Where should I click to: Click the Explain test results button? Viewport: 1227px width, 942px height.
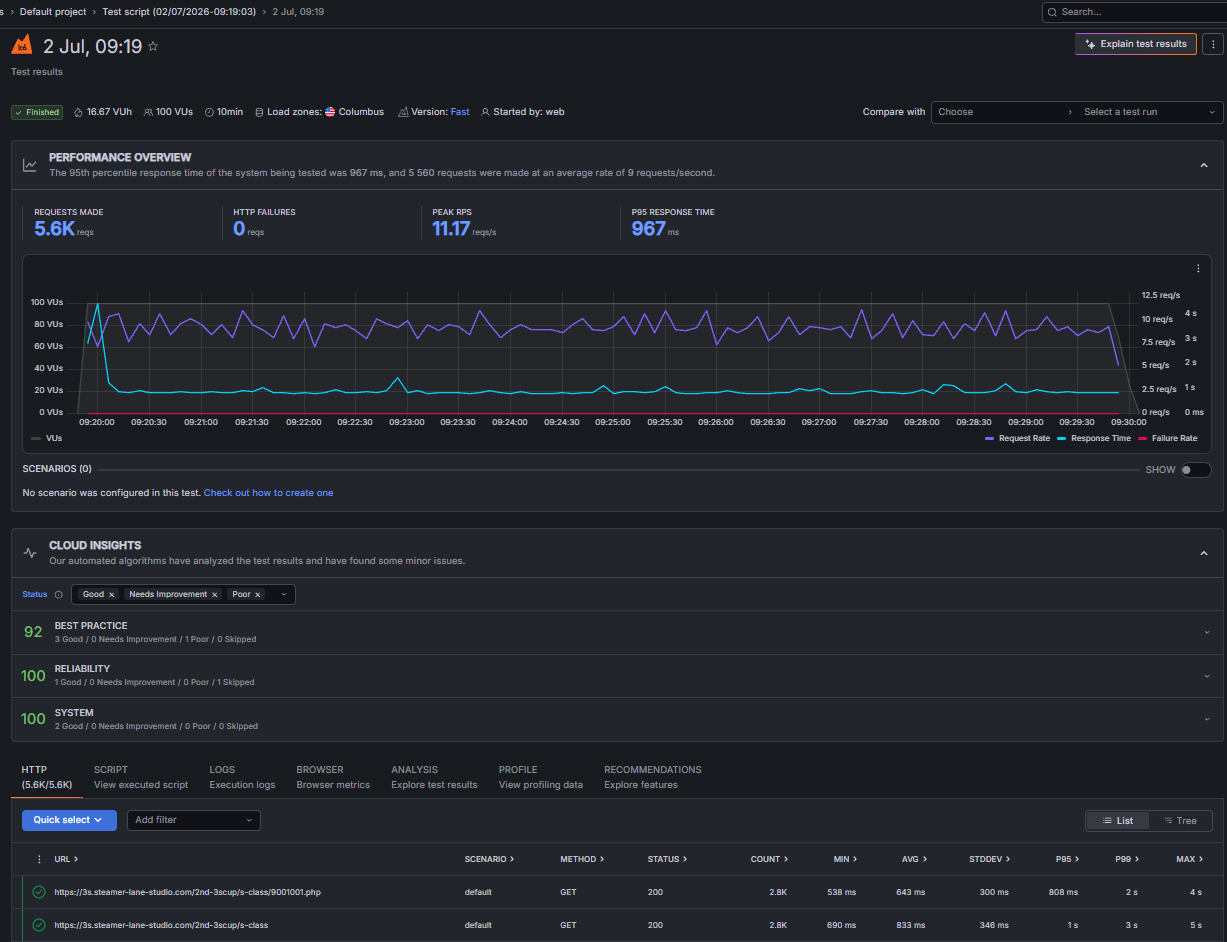pos(1136,44)
